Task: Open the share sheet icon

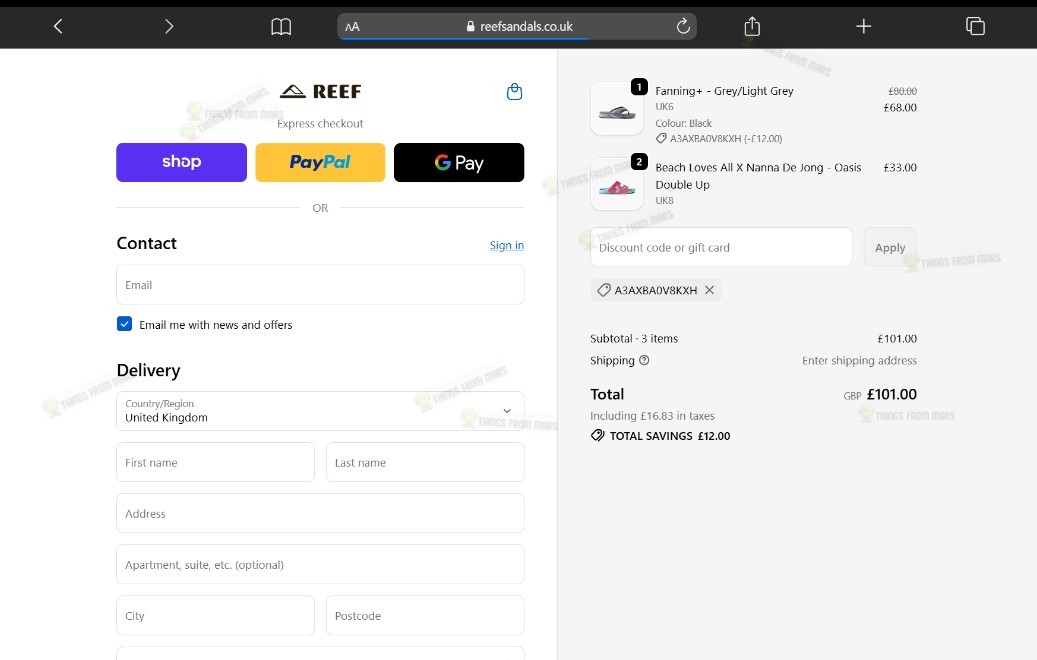Action: tap(752, 26)
